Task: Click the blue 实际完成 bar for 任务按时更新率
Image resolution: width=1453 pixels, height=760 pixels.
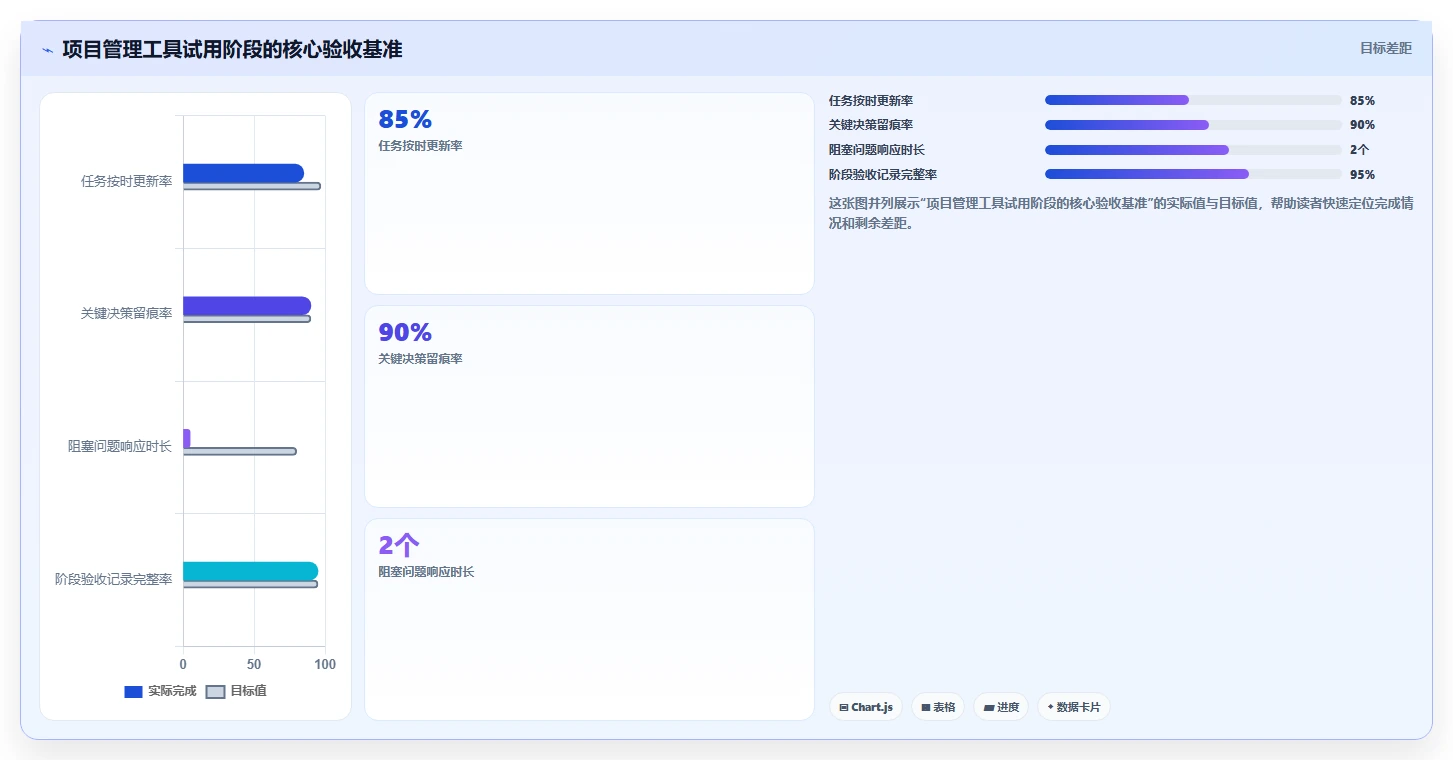Action: click(x=243, y=173)
